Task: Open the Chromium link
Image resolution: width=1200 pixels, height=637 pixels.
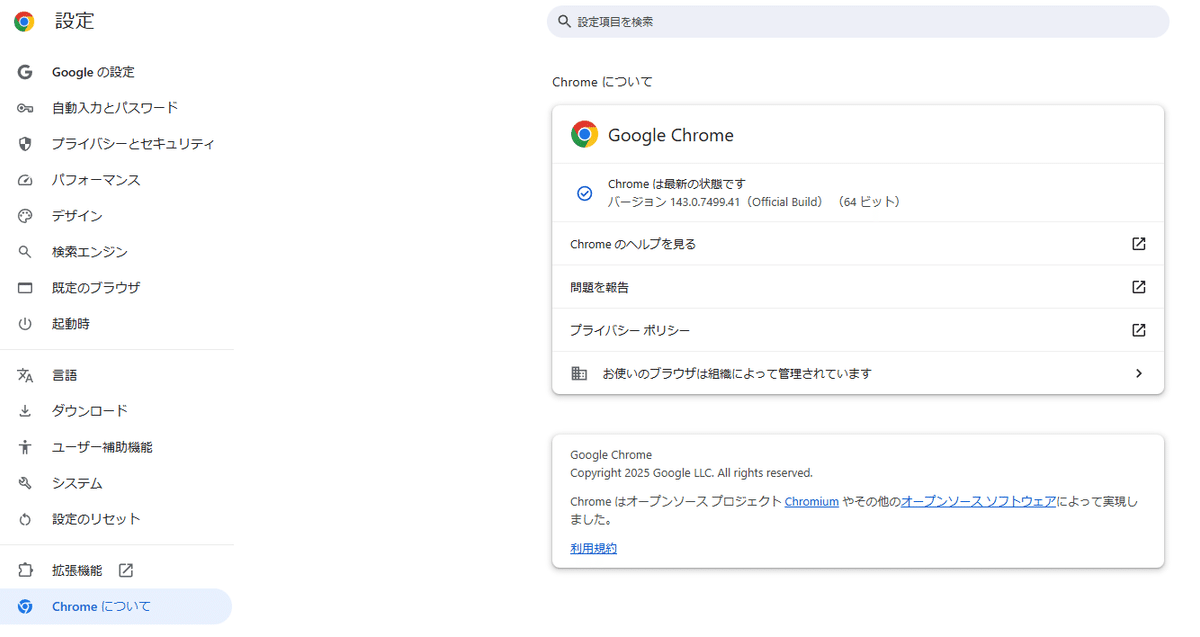Action: point(811,501)
